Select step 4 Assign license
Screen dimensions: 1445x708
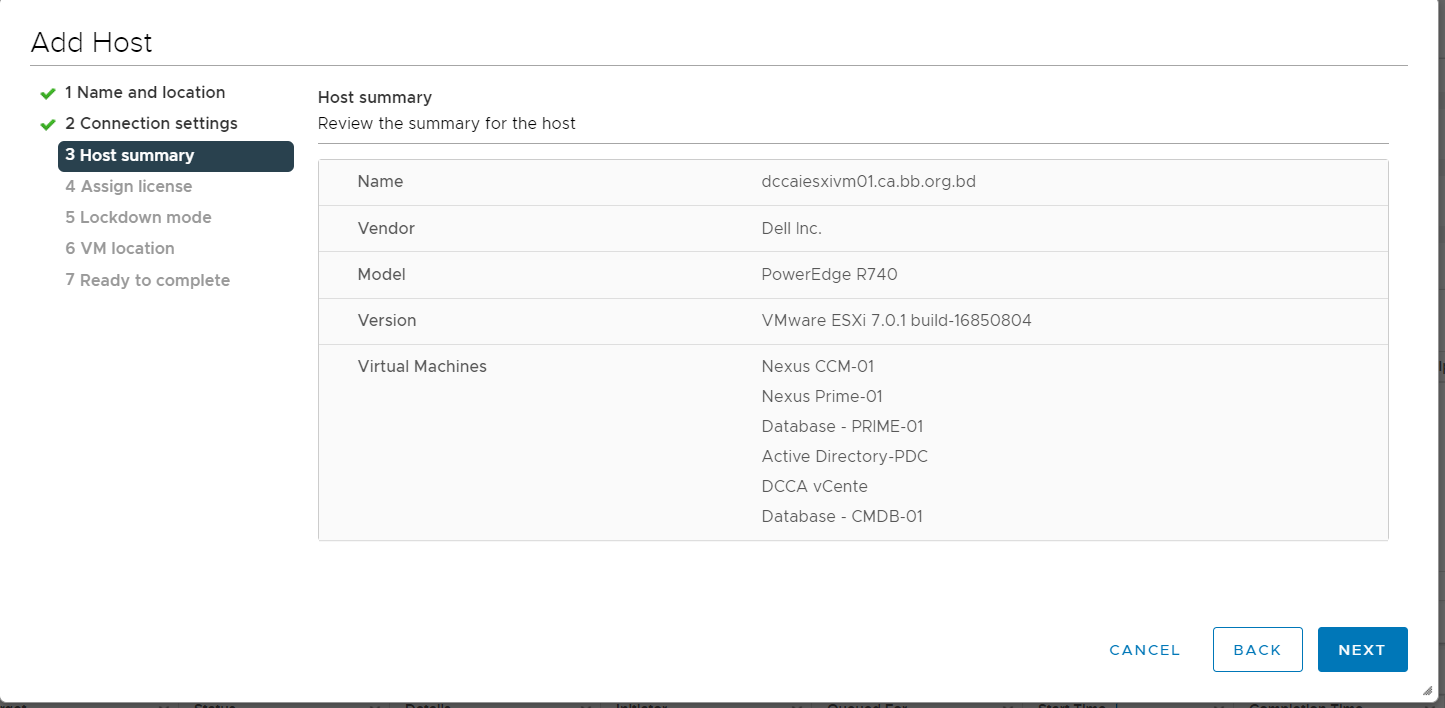pyautogui.click(x=129, y=186)
